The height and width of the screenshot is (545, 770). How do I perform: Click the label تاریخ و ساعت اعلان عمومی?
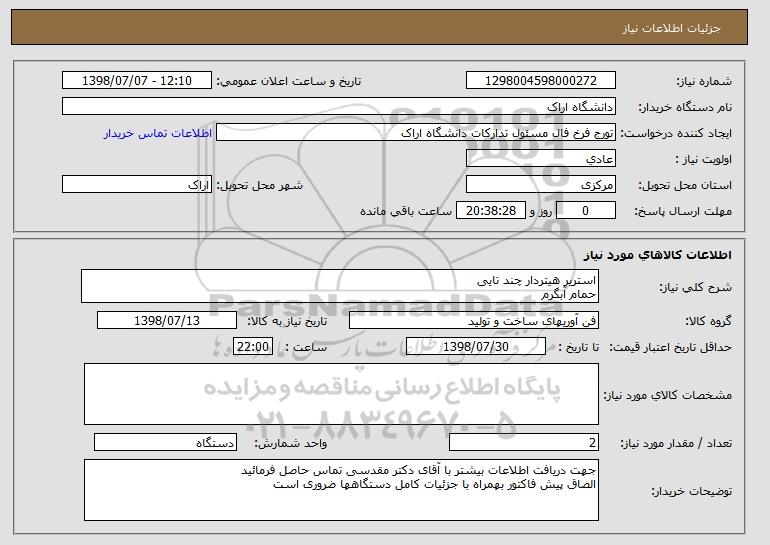point(289,81)
